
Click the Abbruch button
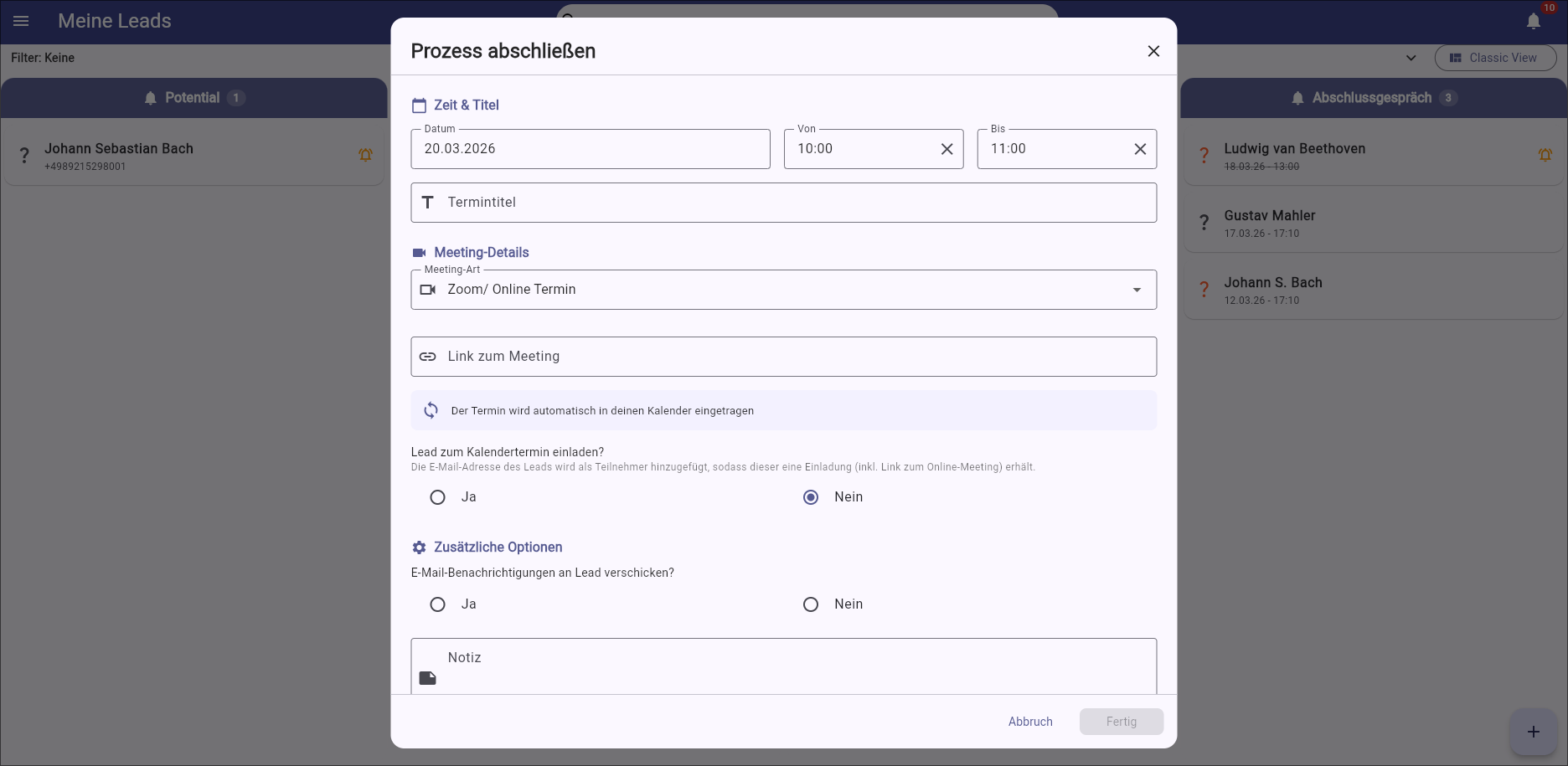(1029, 722)
